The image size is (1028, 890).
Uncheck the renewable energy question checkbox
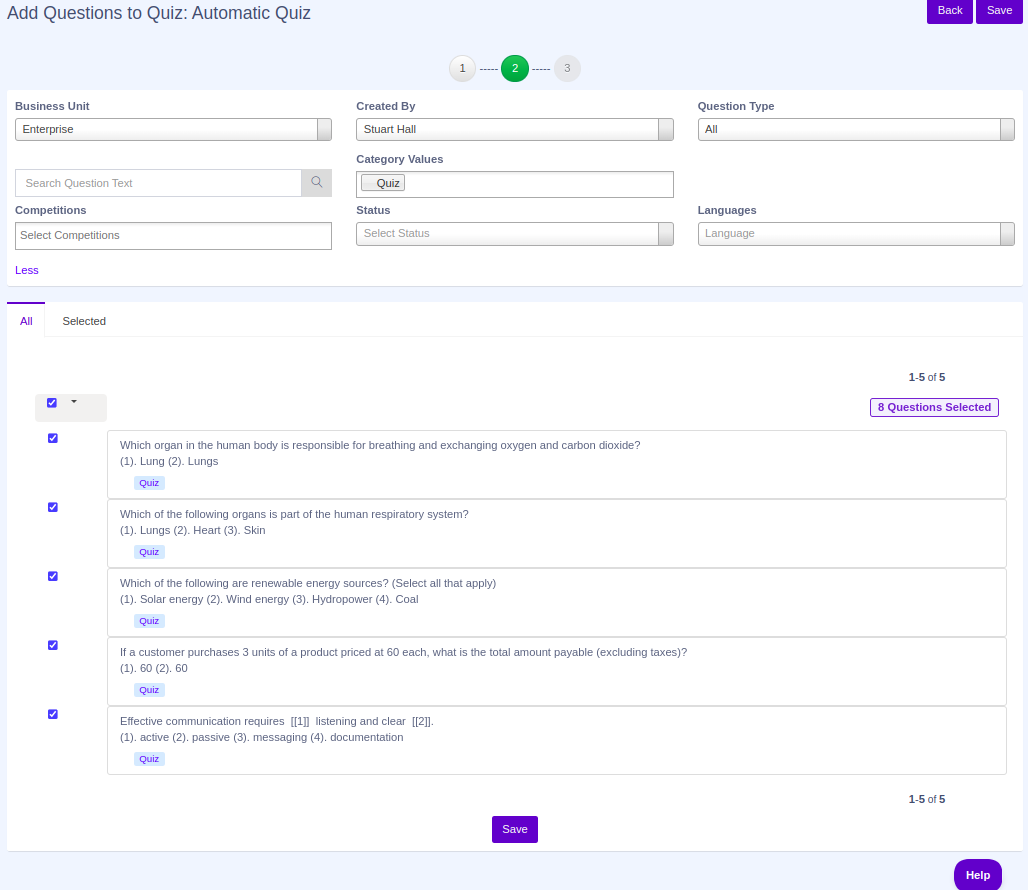click(x=53, y=576)
